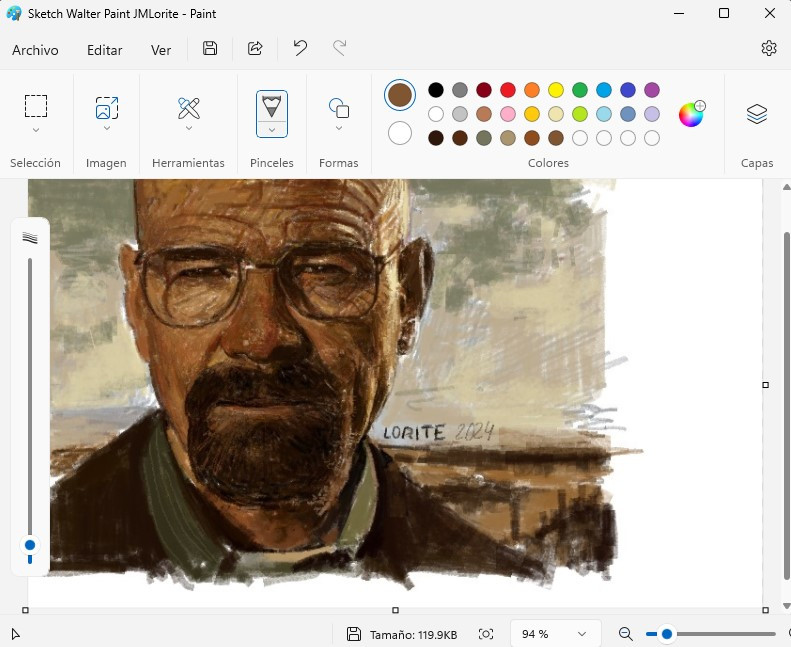Select the rectangular Selección tool
Screen dimensions: 791x647
tap(36, 106)
